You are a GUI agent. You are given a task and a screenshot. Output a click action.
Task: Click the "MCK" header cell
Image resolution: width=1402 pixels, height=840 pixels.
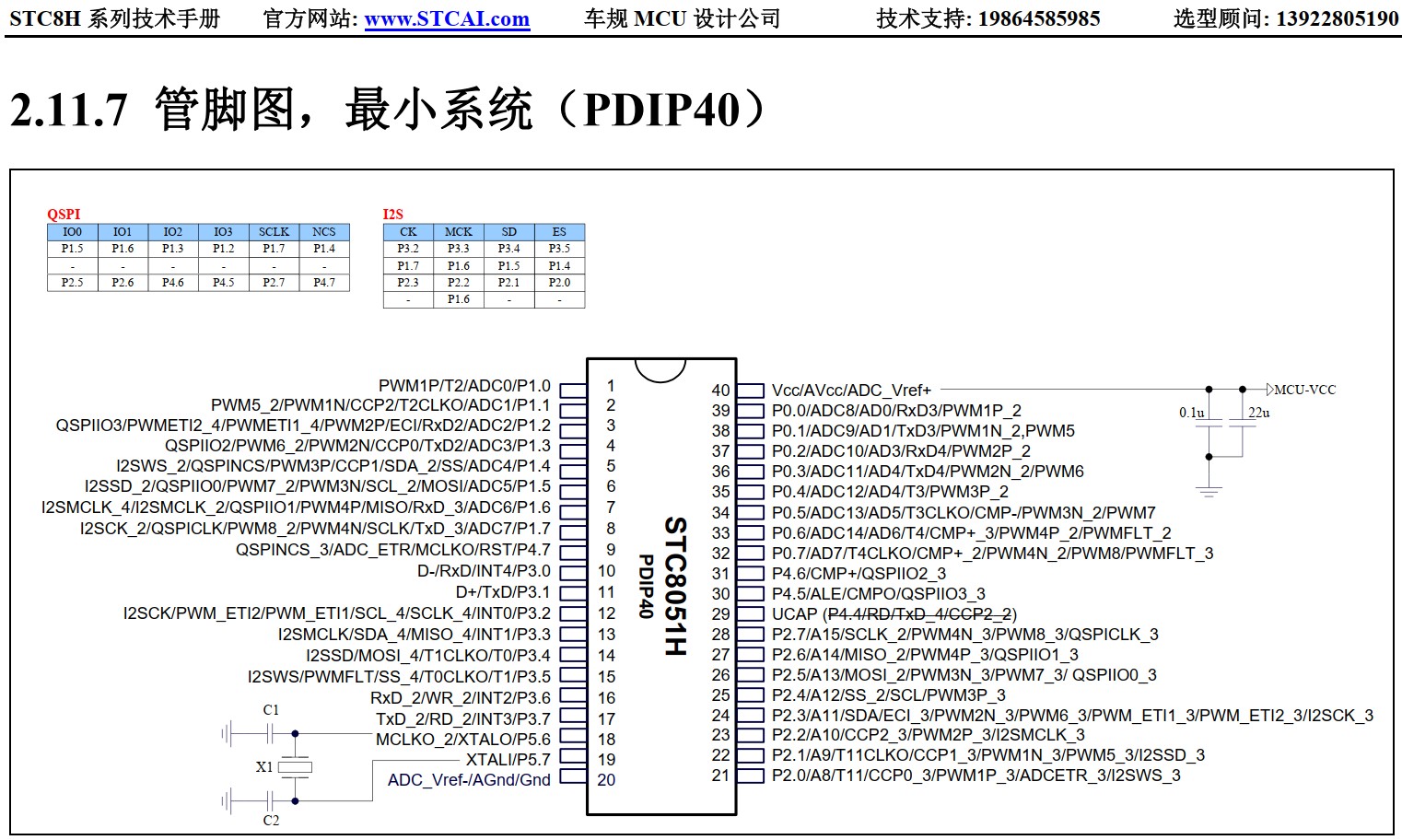[459, 232]
